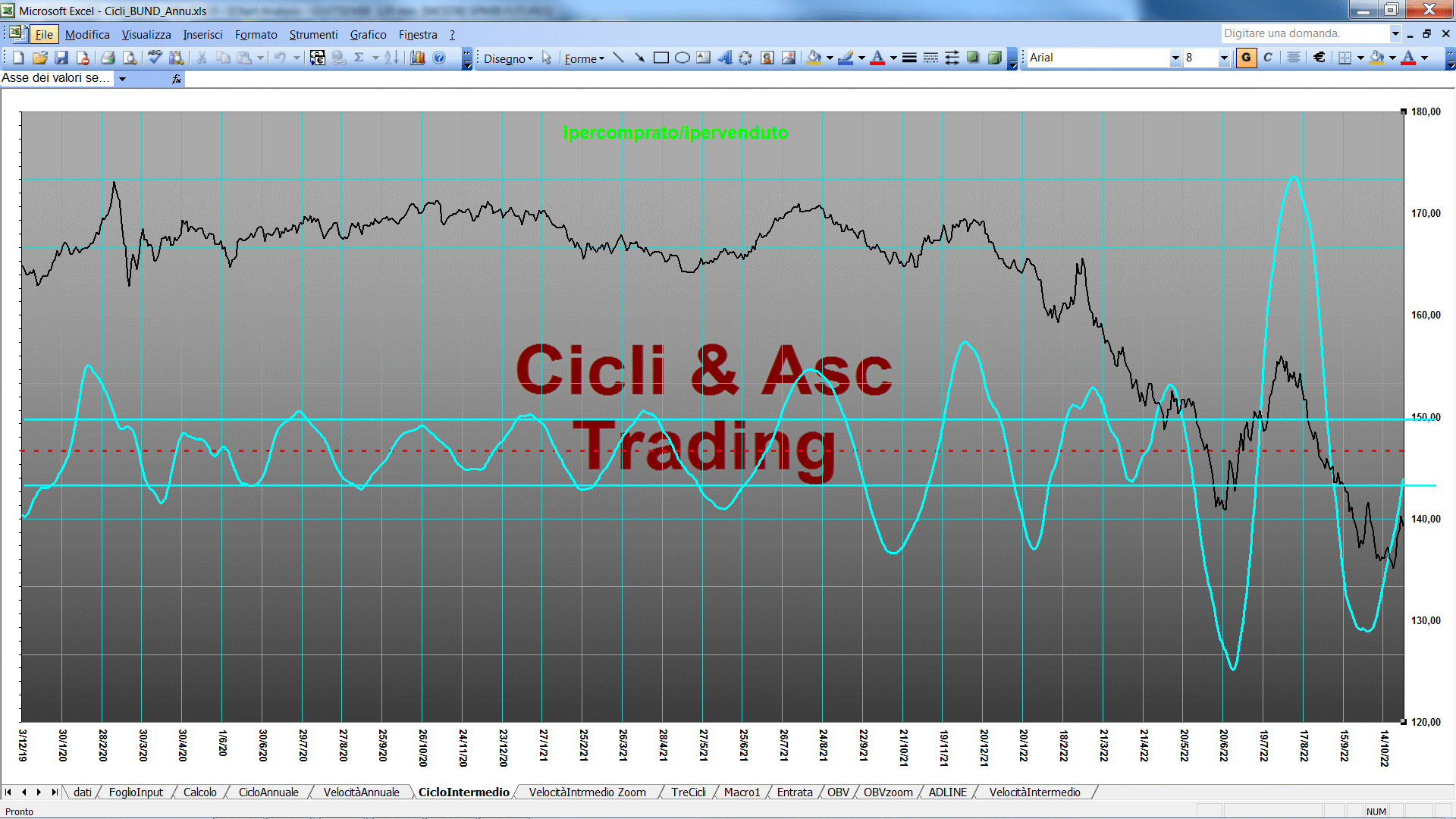Screen dimensions: 1456x819
Task: Create a new blank workbook
Action: click(18, 58)
